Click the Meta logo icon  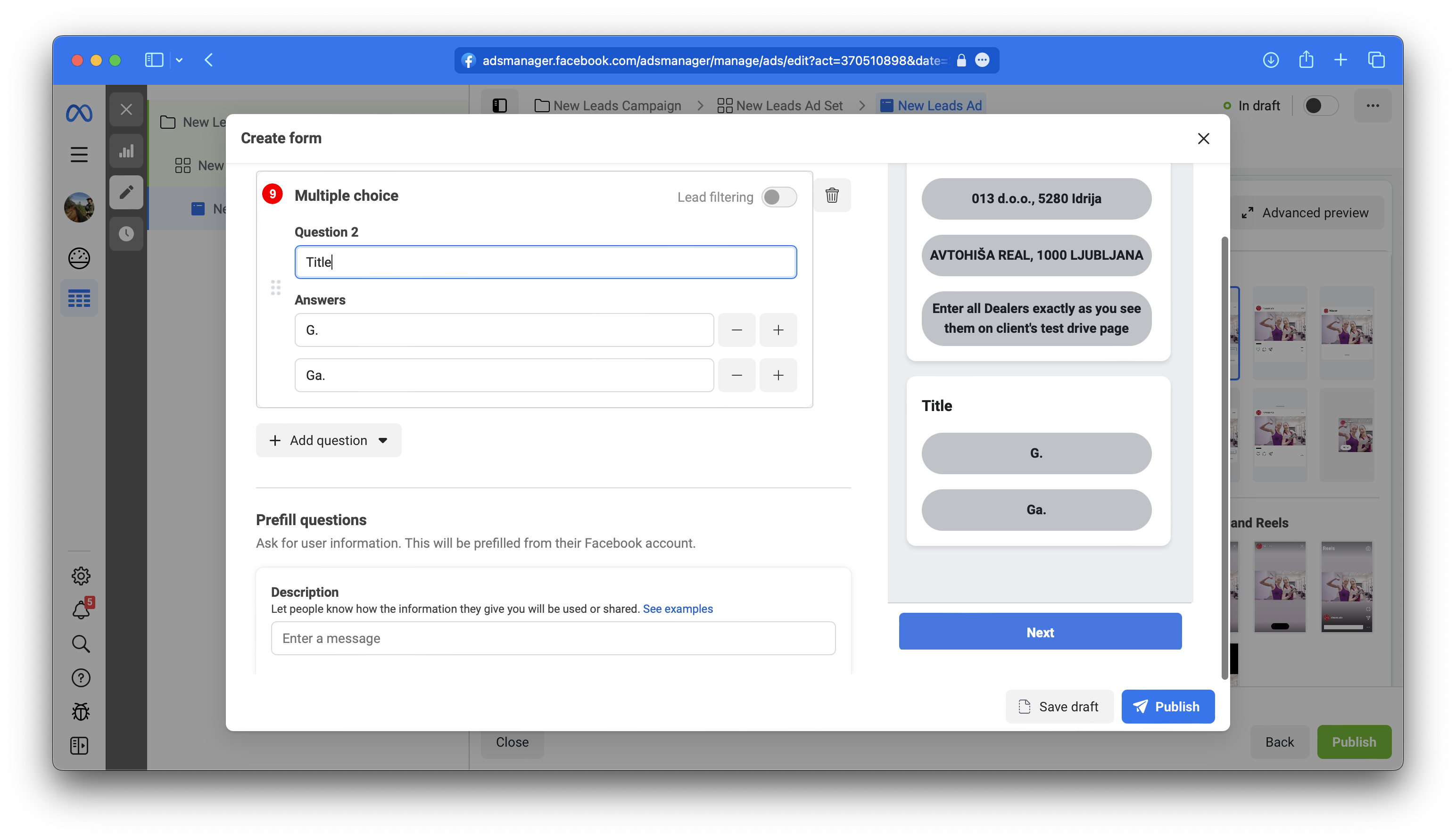tap(79, 113)
